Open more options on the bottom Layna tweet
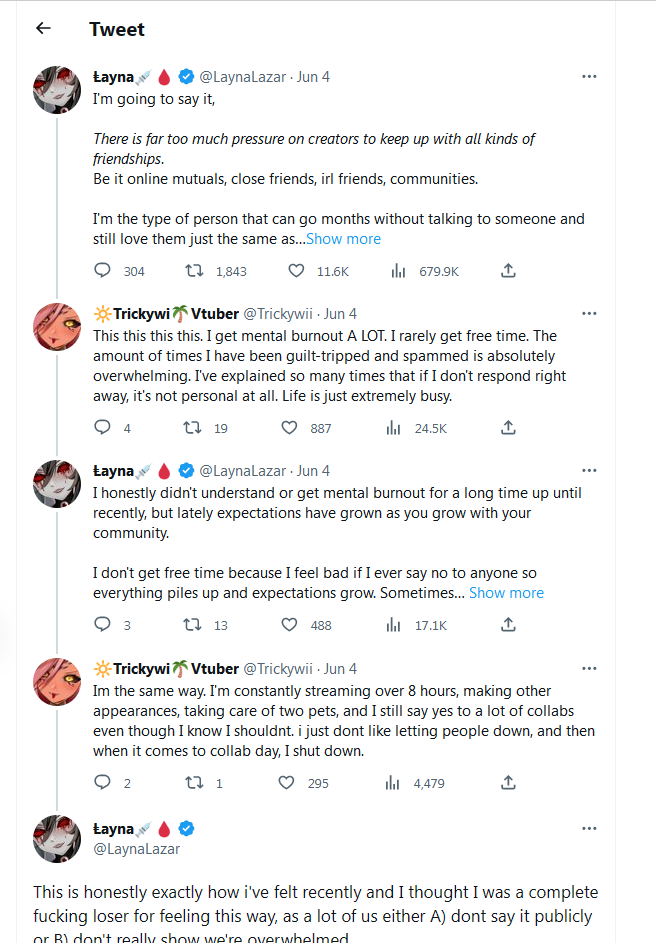Viewport: 656px width, 943px height. 590,829
